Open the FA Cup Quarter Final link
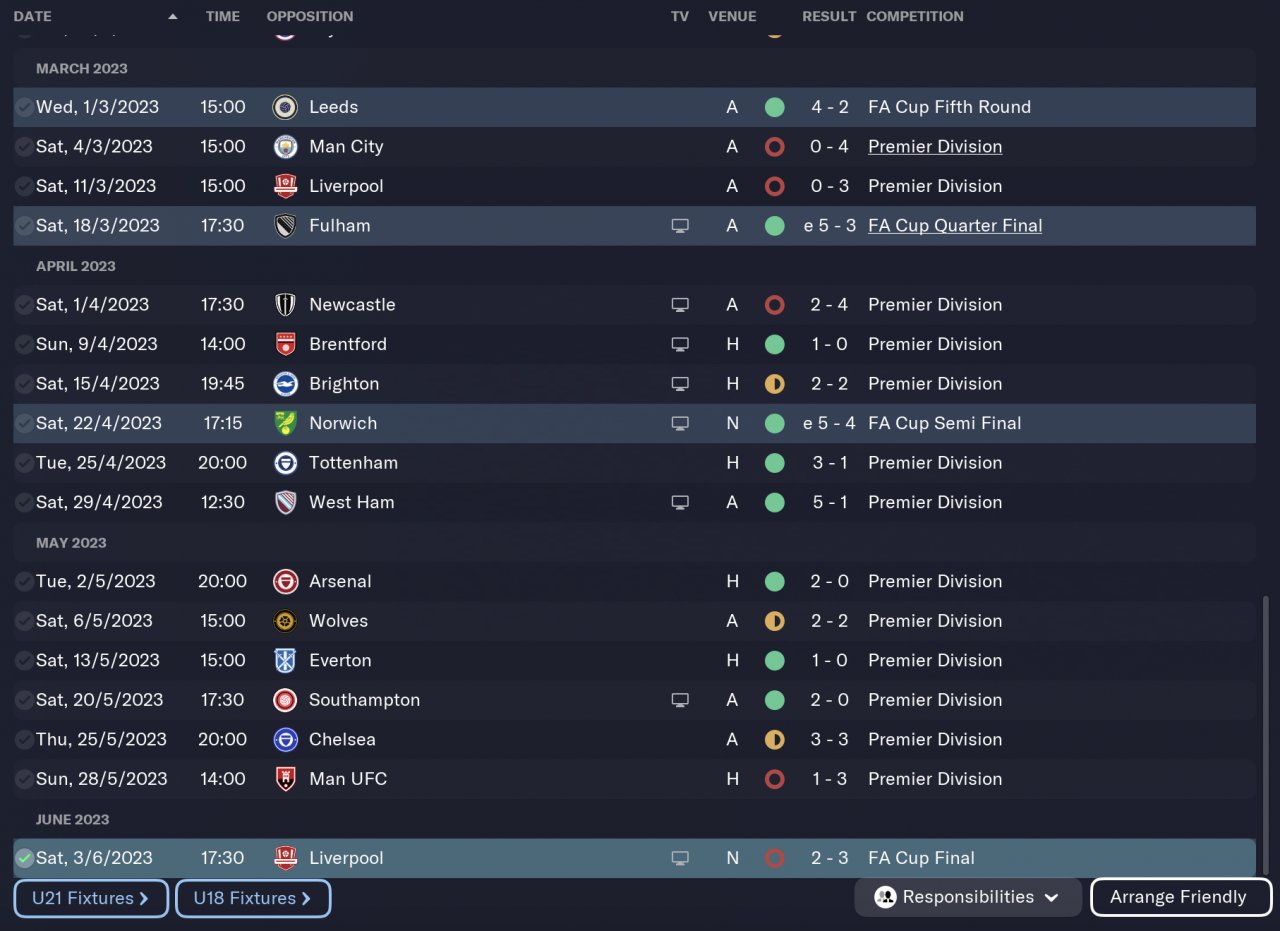The height and width of the screenshot is (931, 1280). (954, 226)
